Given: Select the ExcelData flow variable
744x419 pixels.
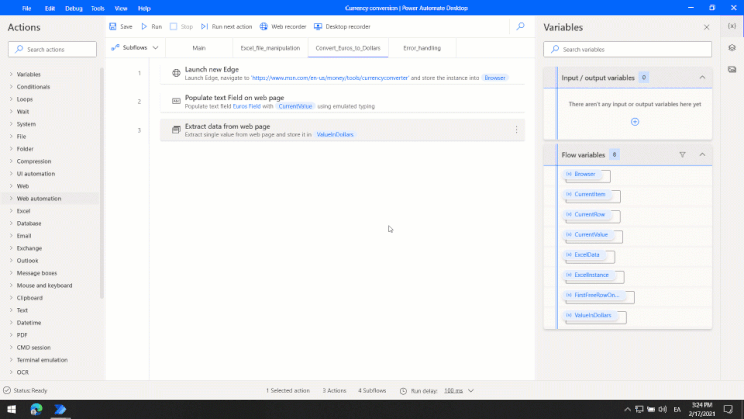Looking at the screenshot, I should 585,255.
